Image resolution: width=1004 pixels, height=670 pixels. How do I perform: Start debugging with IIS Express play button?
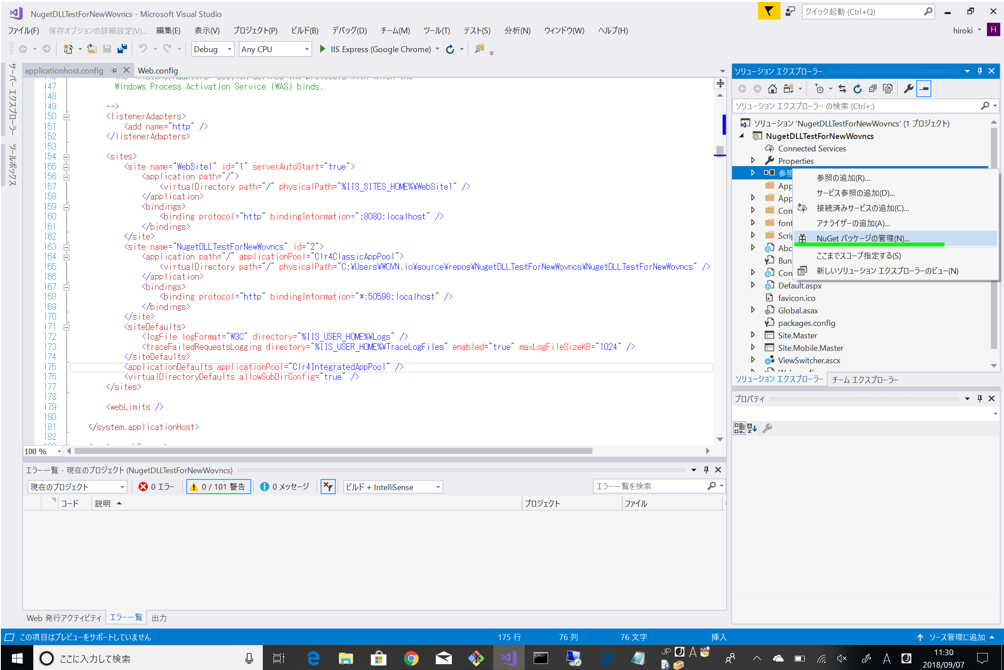click(322, 49)
